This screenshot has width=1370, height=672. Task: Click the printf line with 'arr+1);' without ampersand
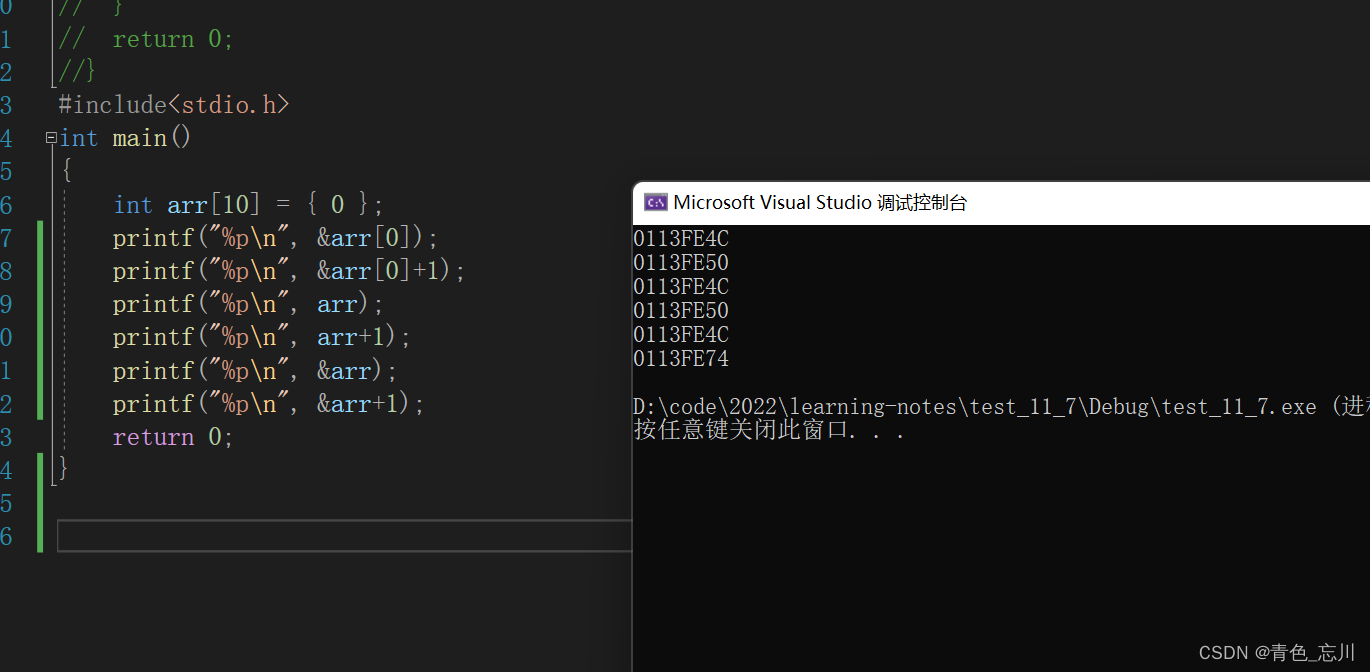click(x=262, y=337)
